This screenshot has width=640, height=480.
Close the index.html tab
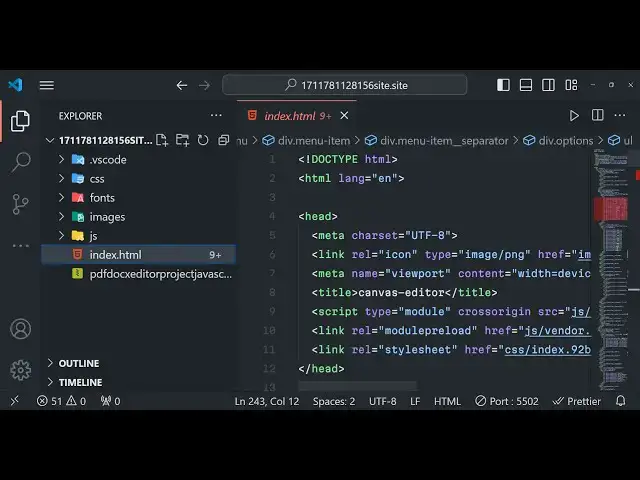click(344, 116)
